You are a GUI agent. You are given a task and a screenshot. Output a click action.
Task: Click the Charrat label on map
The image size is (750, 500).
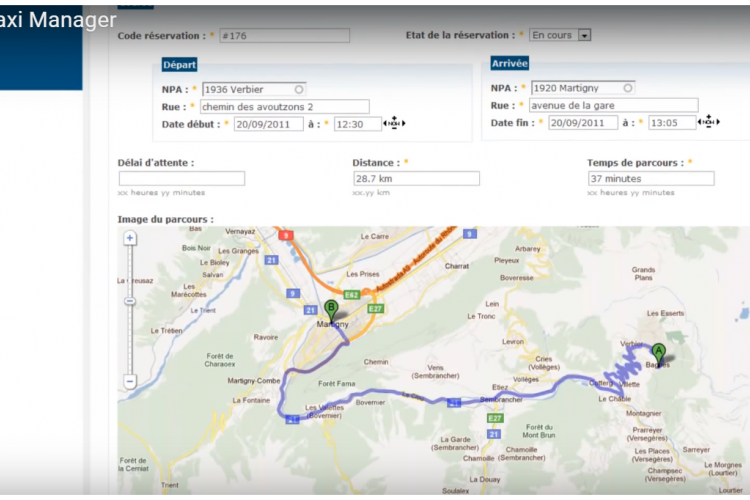click(x=457, y=266)
